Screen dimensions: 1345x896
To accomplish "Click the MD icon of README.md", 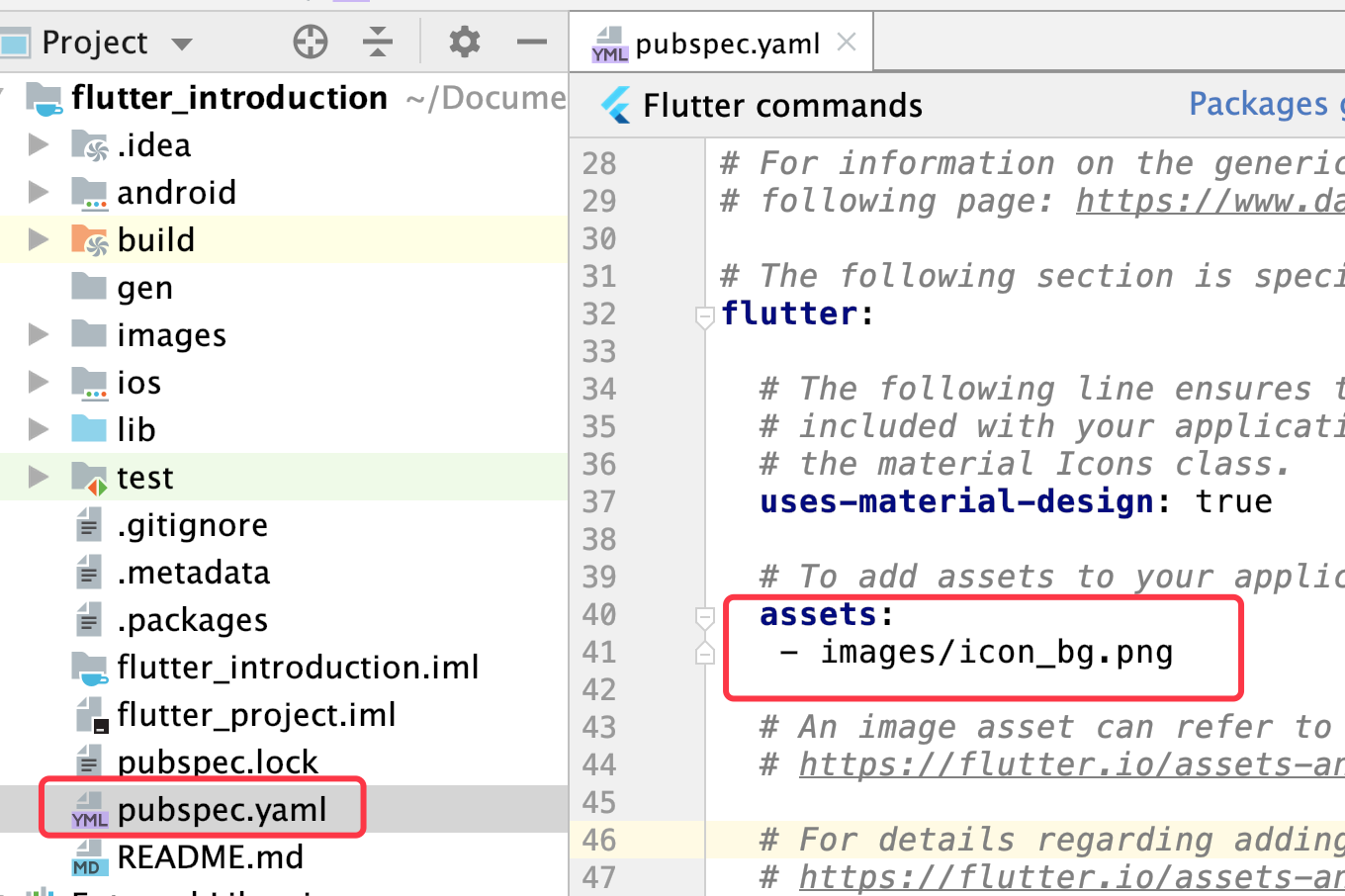I will point(88,857).
